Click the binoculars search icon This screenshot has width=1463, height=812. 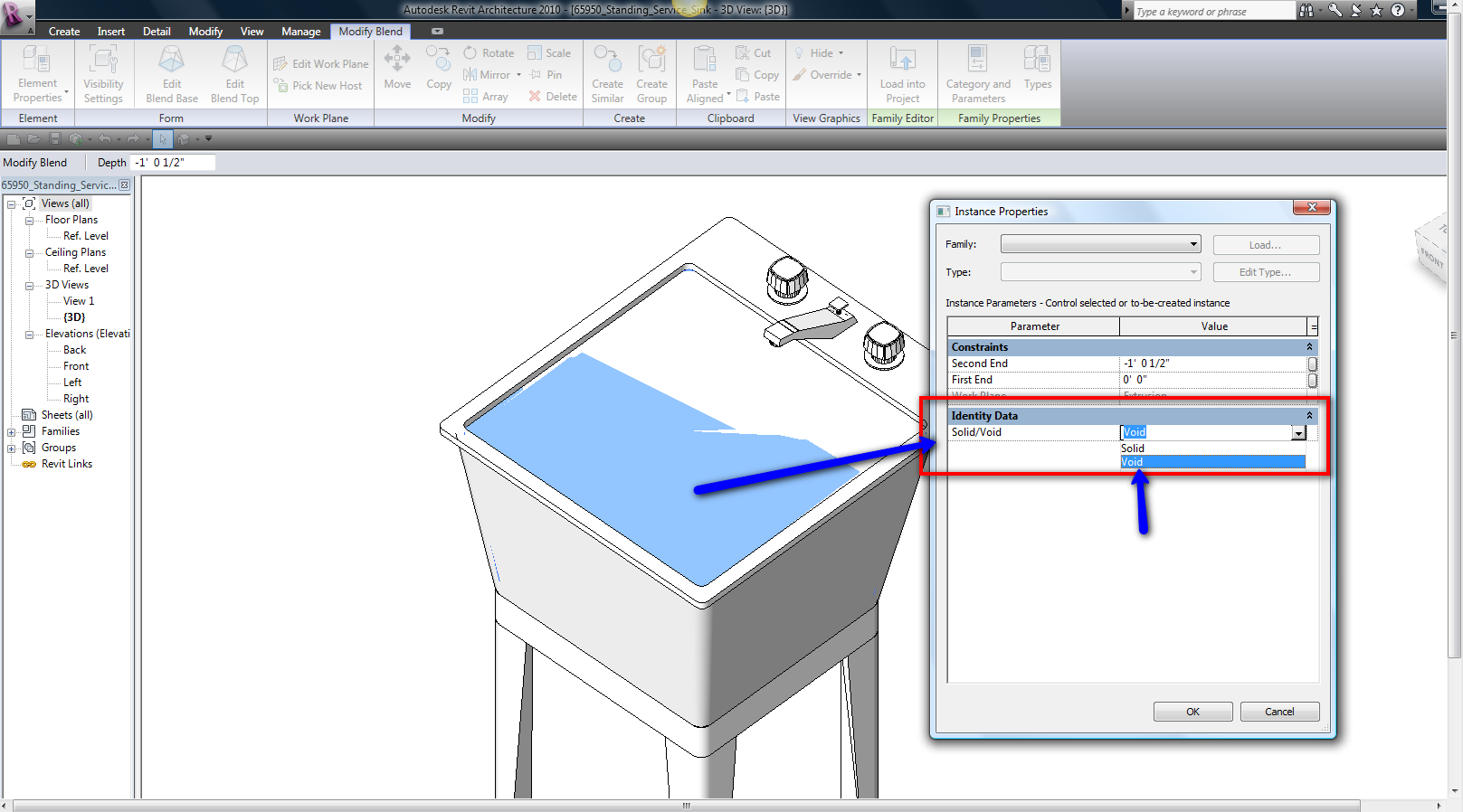pyautogui.click(x=1306, y=11)
